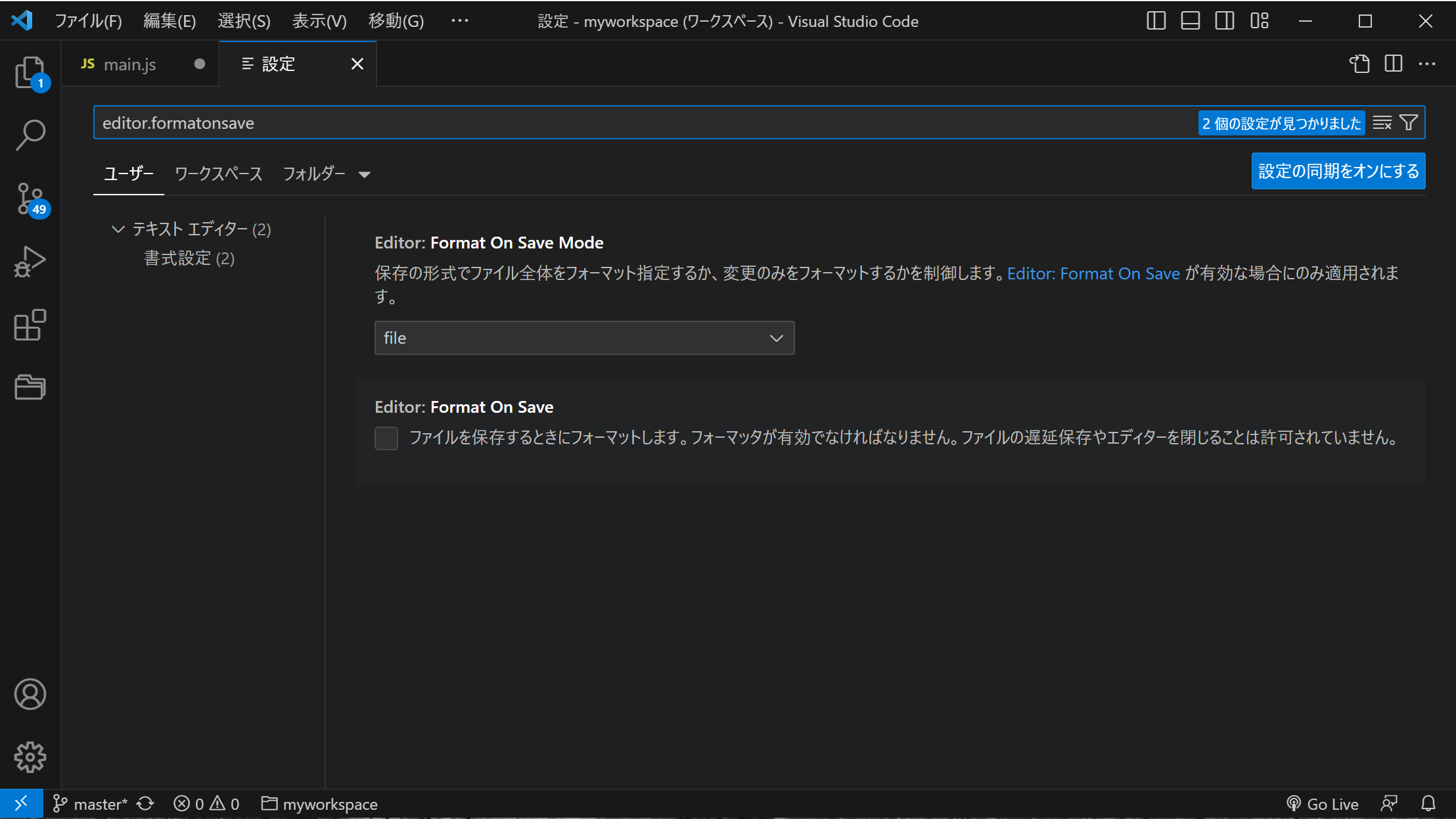The height and width of the screenshot is (819, 1456).
Task: Open the settings filter funnel icon
Action: coord(1409,123)
